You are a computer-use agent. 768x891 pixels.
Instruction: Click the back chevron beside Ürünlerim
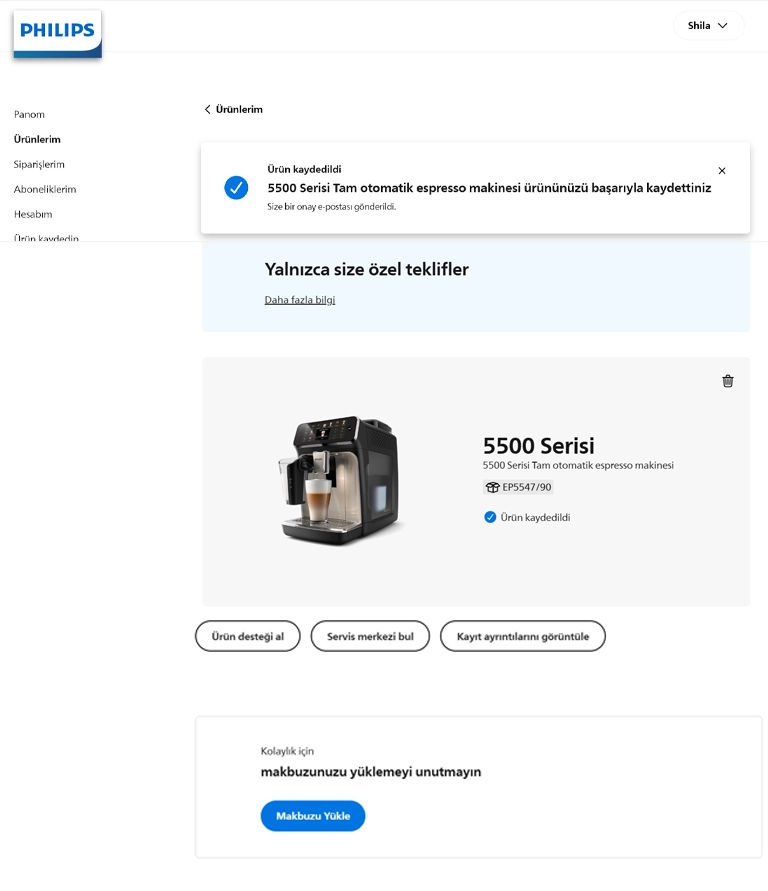pyautogui.click(x=207, y=109)
